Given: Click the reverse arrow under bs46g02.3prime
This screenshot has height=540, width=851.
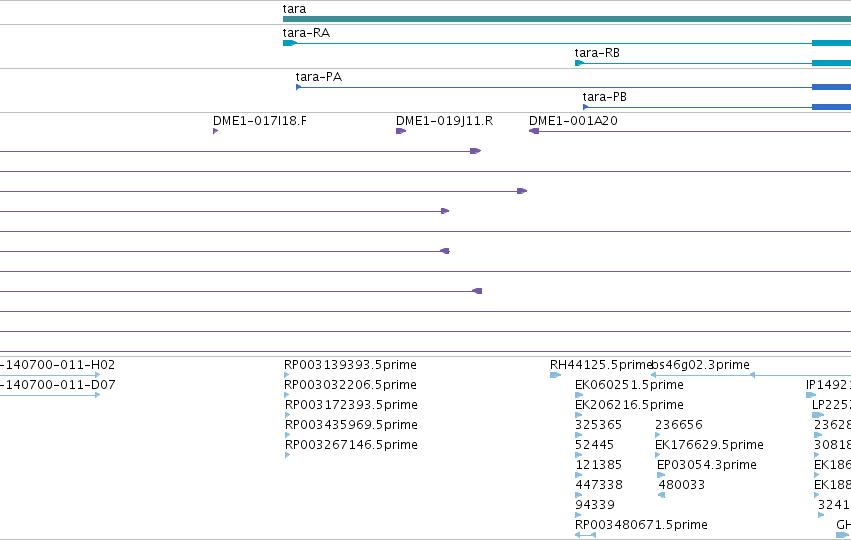Looking at the screenshot, I should point(653,375).
